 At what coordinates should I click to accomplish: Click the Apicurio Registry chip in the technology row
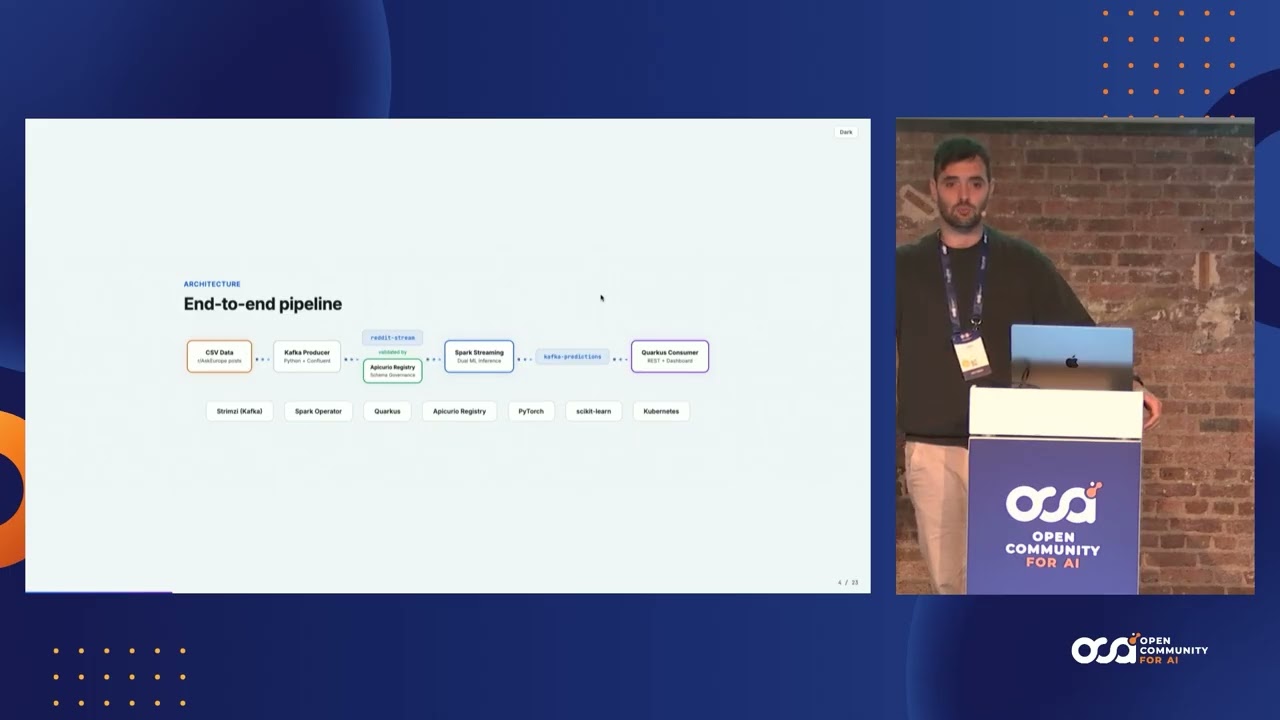click(459, 411)
